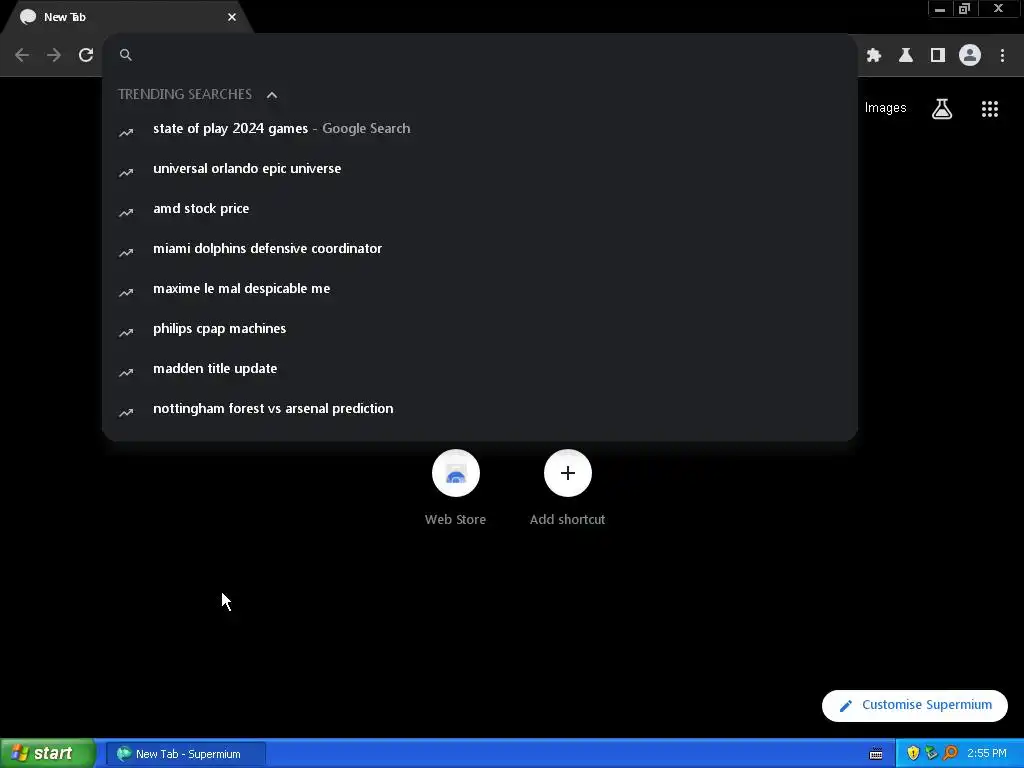Open Search Labs flask icon on page
1024x768 pixels.
[x=942, y=108]
